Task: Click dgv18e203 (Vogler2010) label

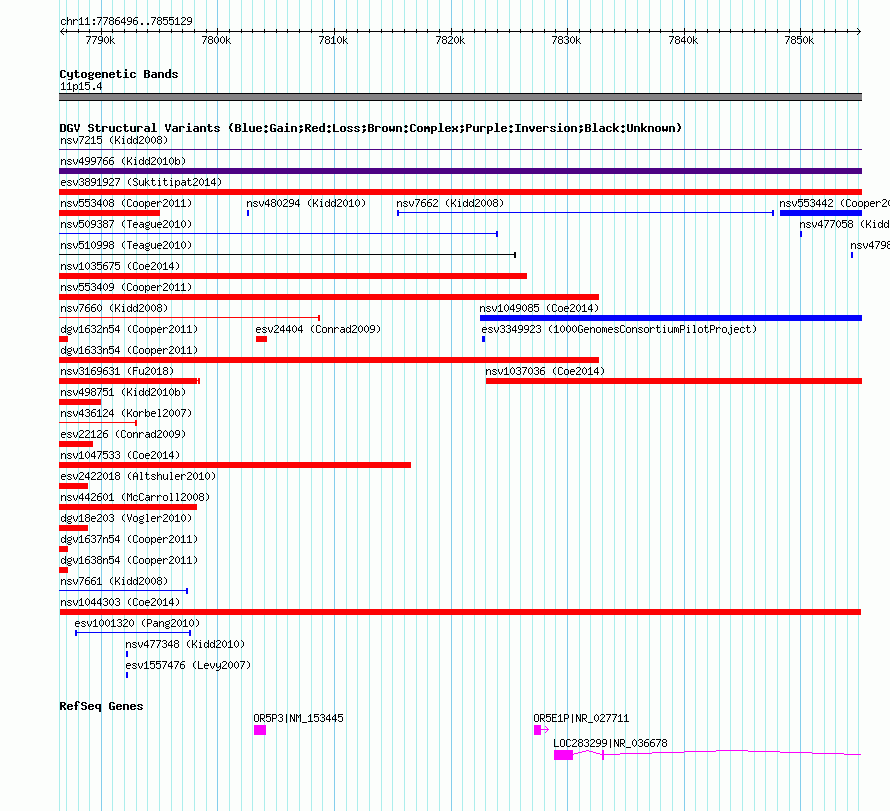Action: pyautogui.click(x=126, y=518)
